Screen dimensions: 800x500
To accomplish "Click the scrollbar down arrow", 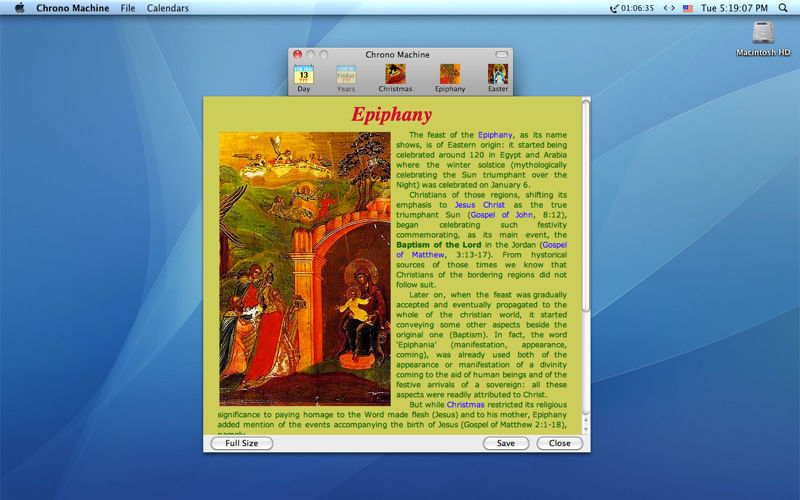I will [586, 430].
